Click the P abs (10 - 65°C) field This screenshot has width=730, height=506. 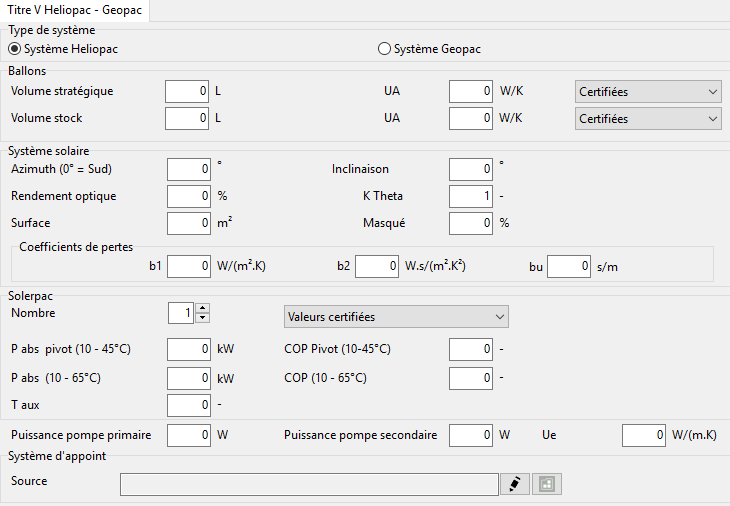point(189,378)
